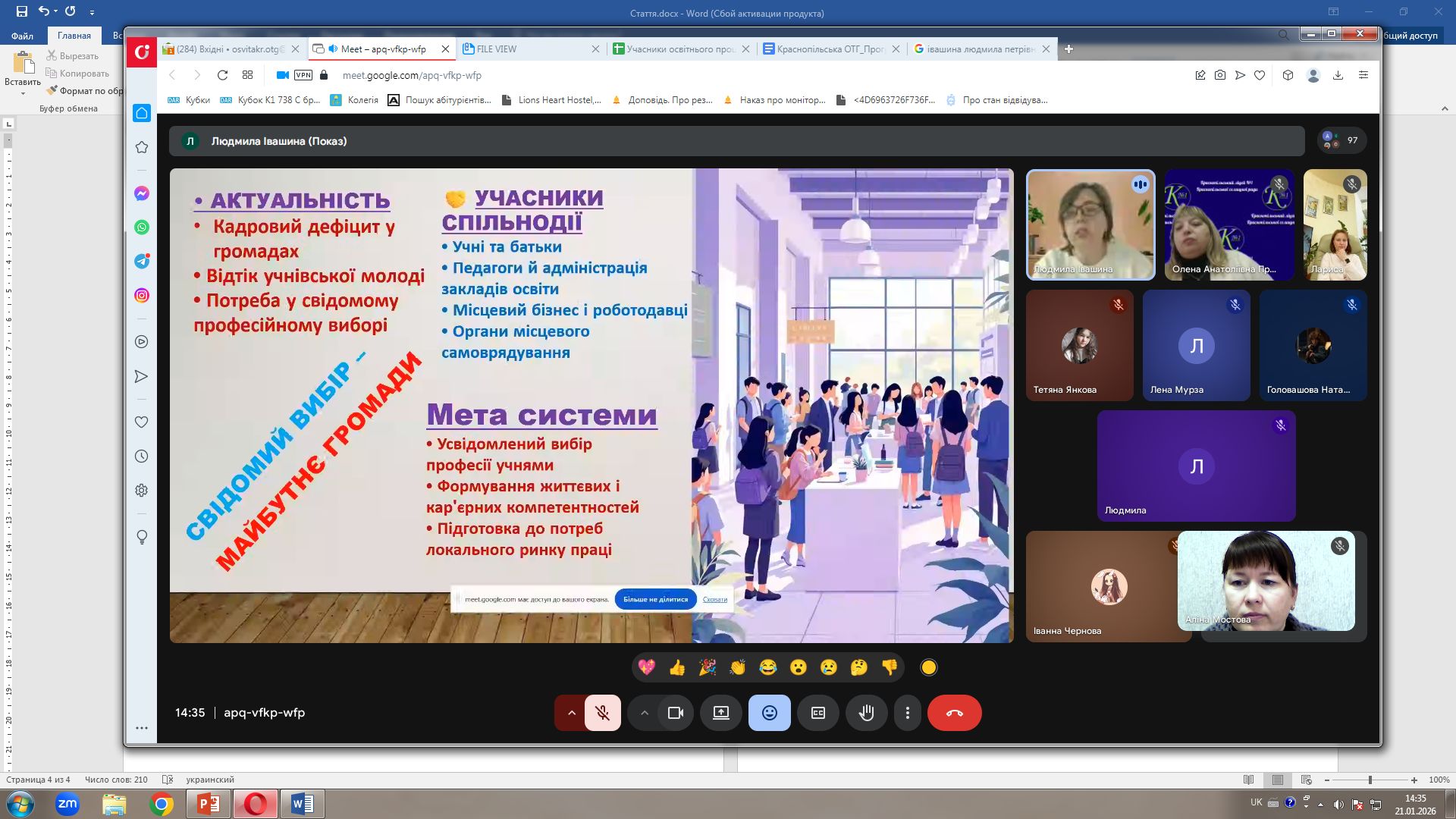Click the red leave call button
1456x819 pixels.
[954, 713]
